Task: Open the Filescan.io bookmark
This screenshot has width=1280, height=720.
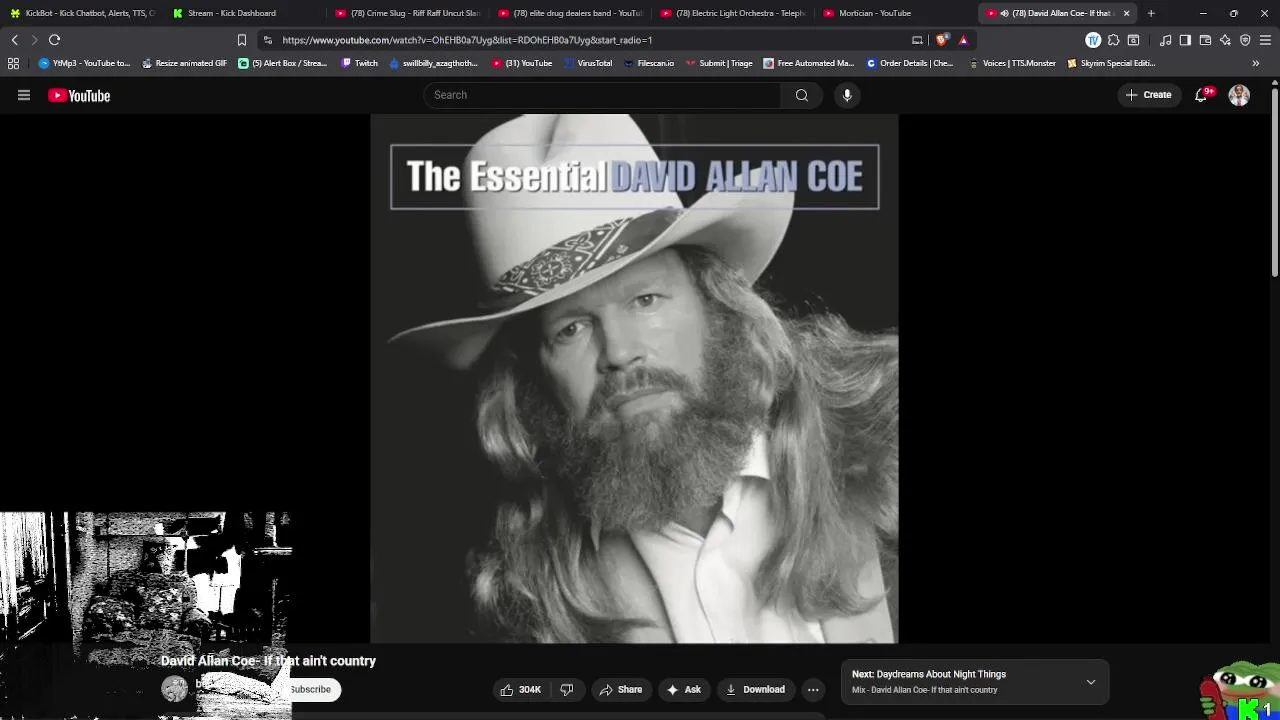Action: 649,63
